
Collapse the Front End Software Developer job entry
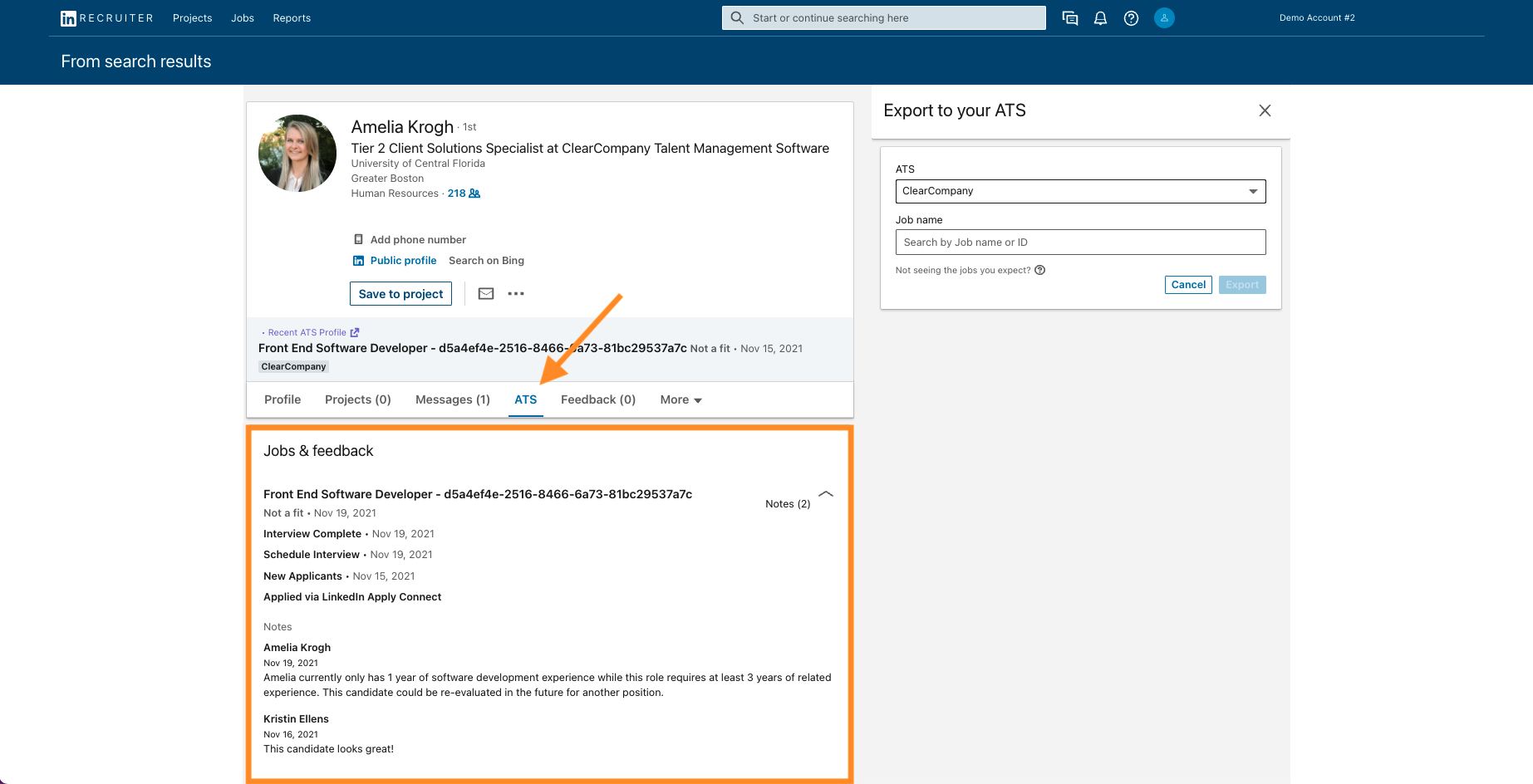coord(826,494)
